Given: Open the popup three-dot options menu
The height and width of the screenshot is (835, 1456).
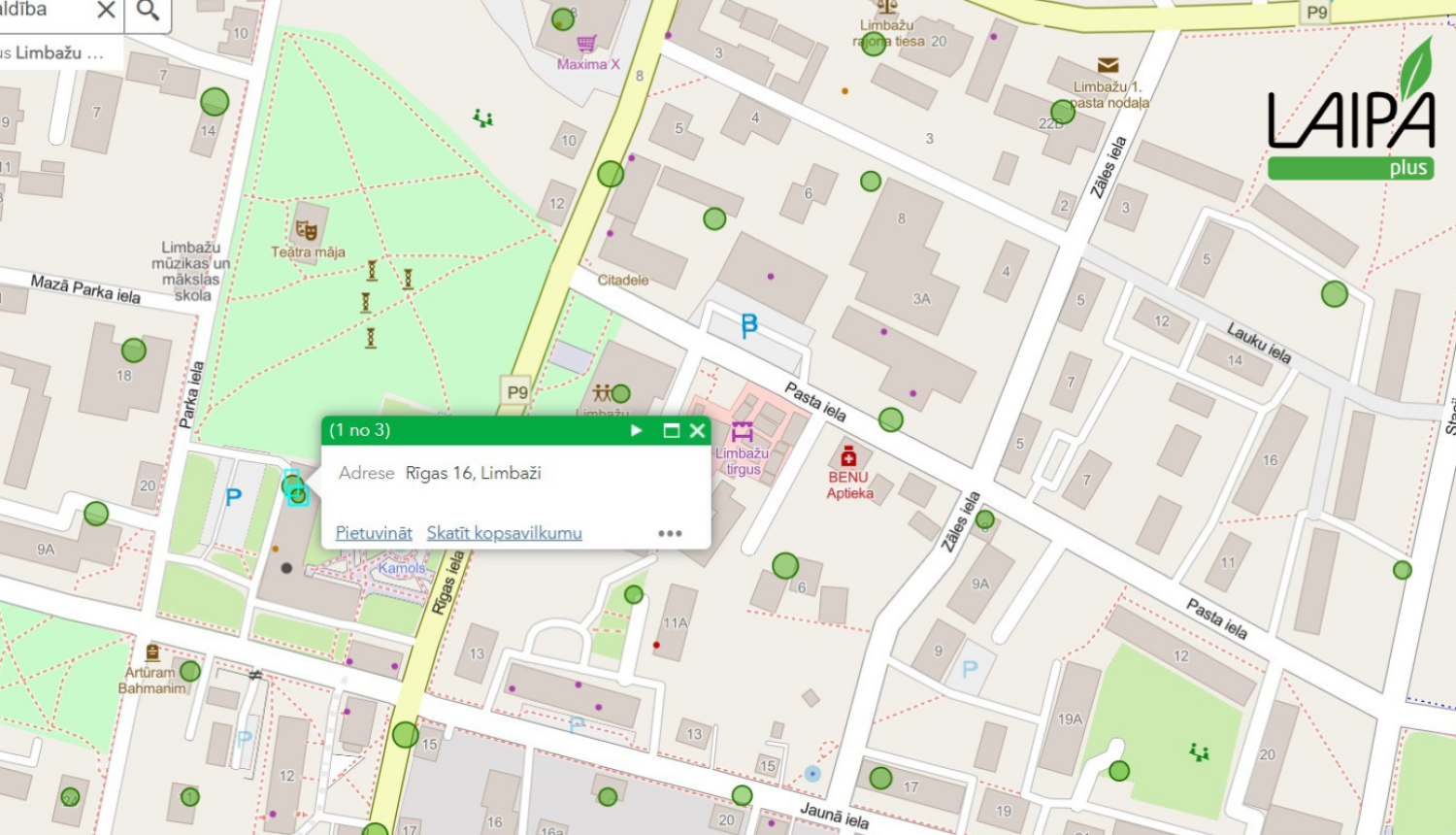Looking at the screenshot, I should (670, 533).
